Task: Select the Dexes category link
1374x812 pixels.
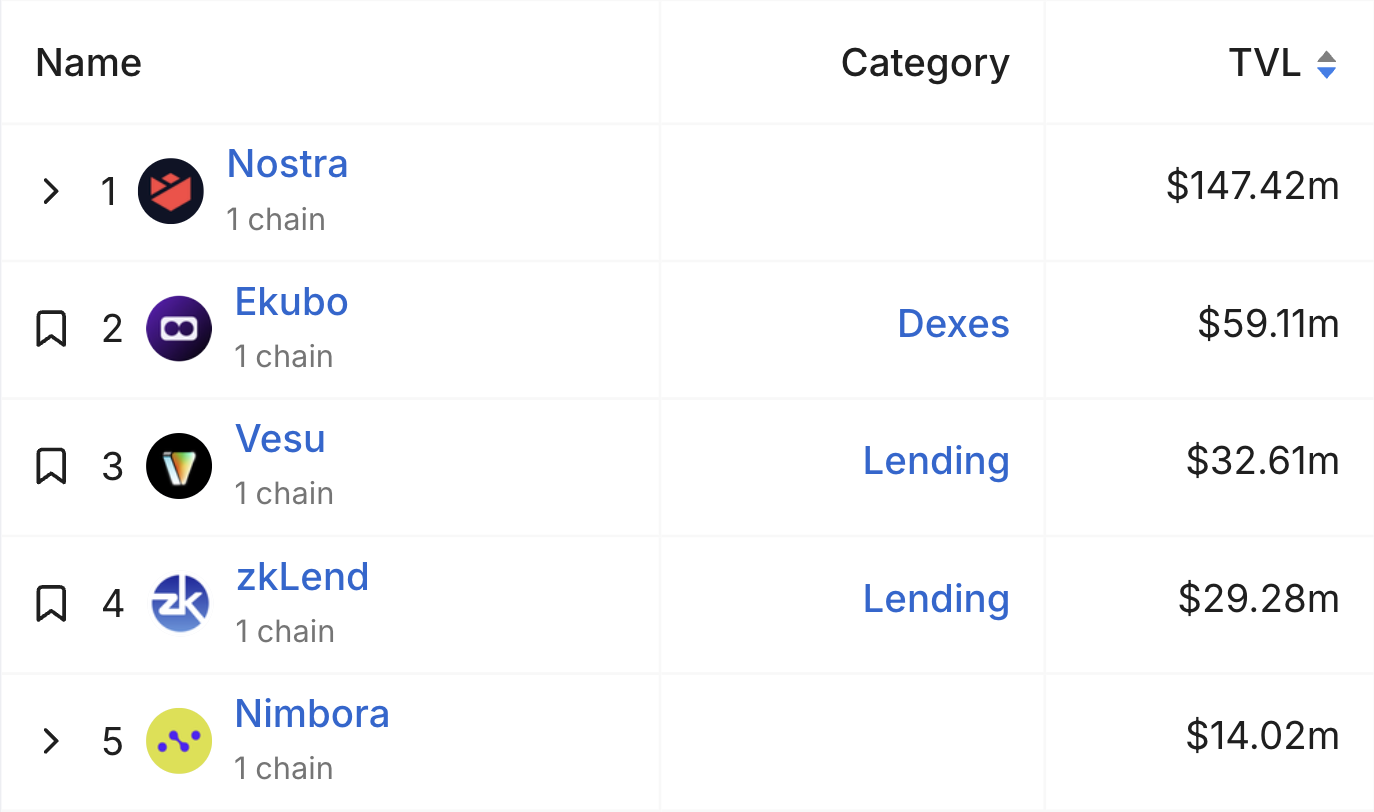Action: click(x=953, y=324)
